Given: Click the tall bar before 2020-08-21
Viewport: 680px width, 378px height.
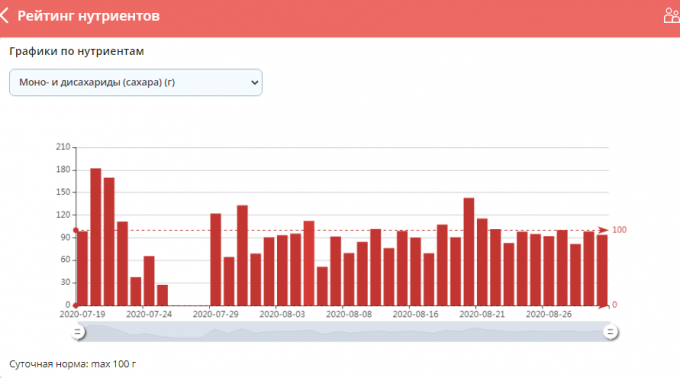Looking at the screenshot, I should (469, 251).
